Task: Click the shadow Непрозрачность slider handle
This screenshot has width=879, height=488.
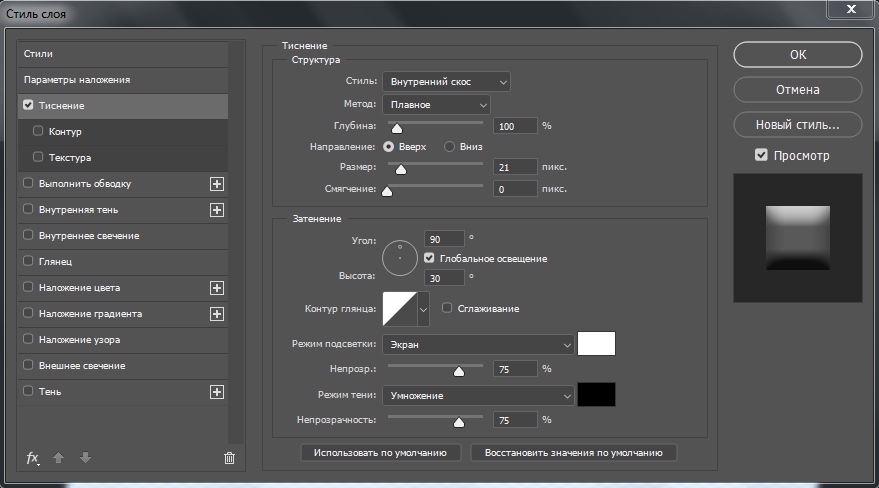Action: [459, 422]
